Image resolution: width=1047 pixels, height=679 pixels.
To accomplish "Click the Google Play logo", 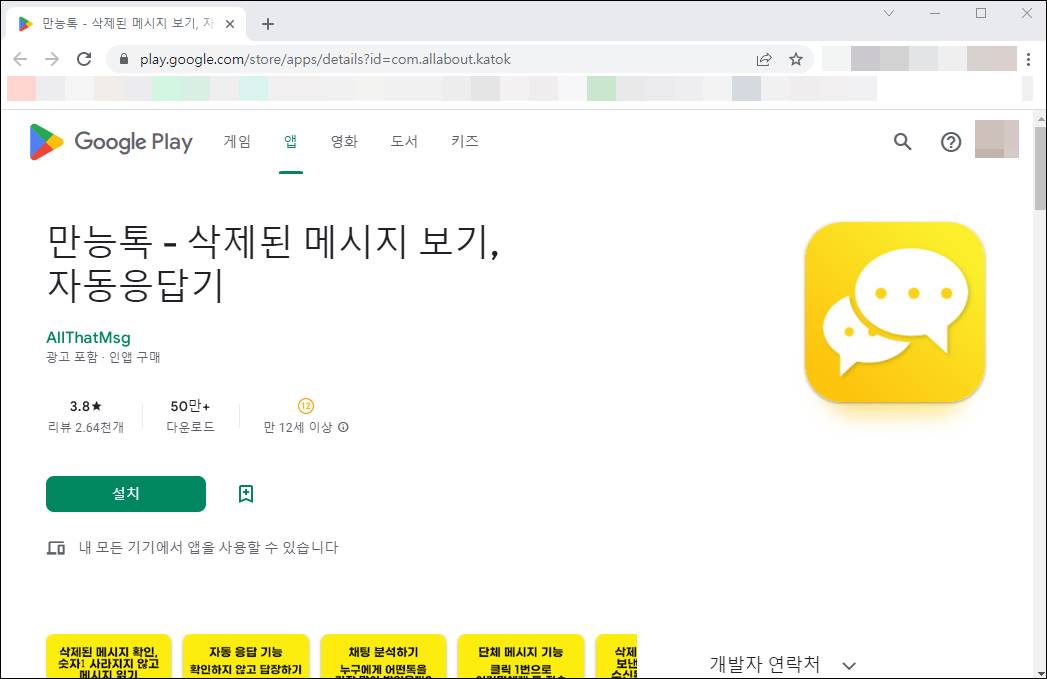I will [111, 142].
